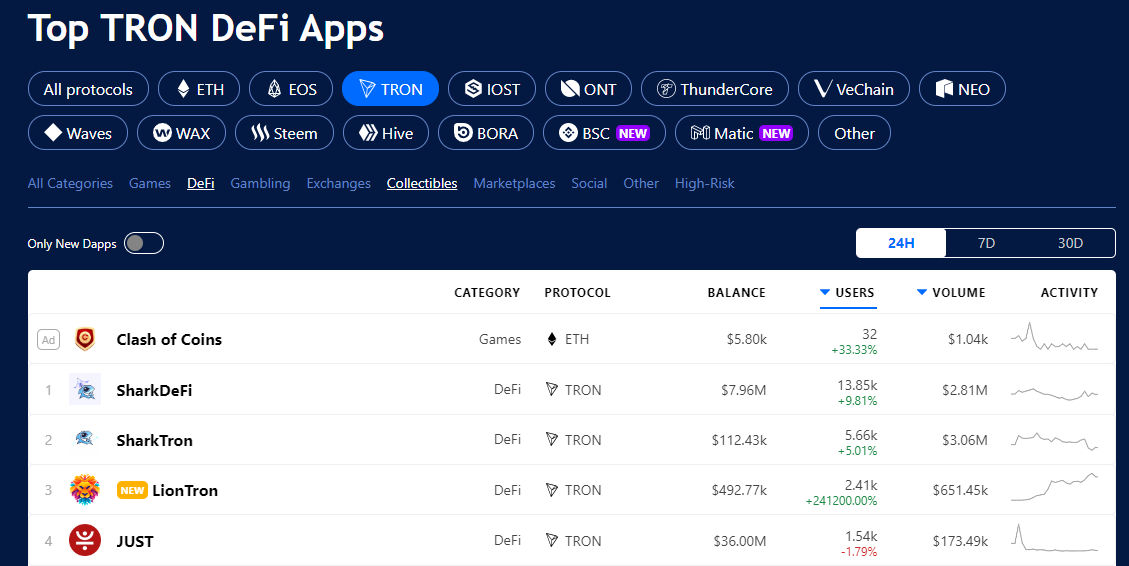The image size is (1129, 566).
Task: Switch the time range to 7D
Action: (x=986, y=243)
